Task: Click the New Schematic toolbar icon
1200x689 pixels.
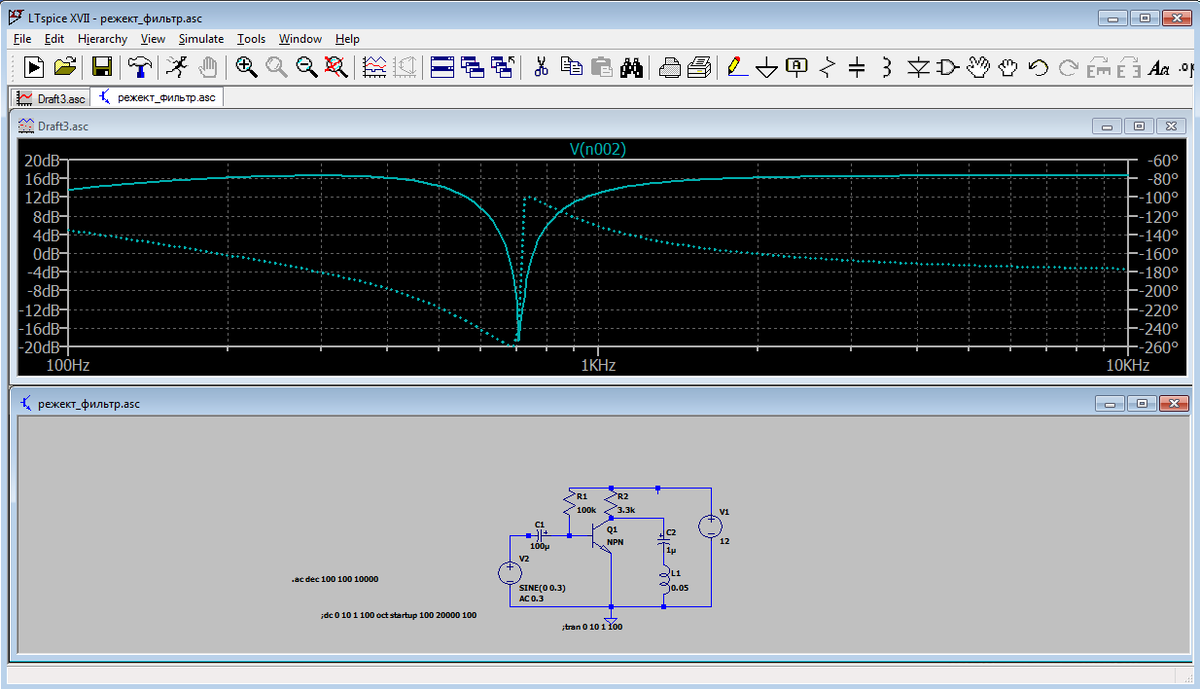Action: (34, 67)
